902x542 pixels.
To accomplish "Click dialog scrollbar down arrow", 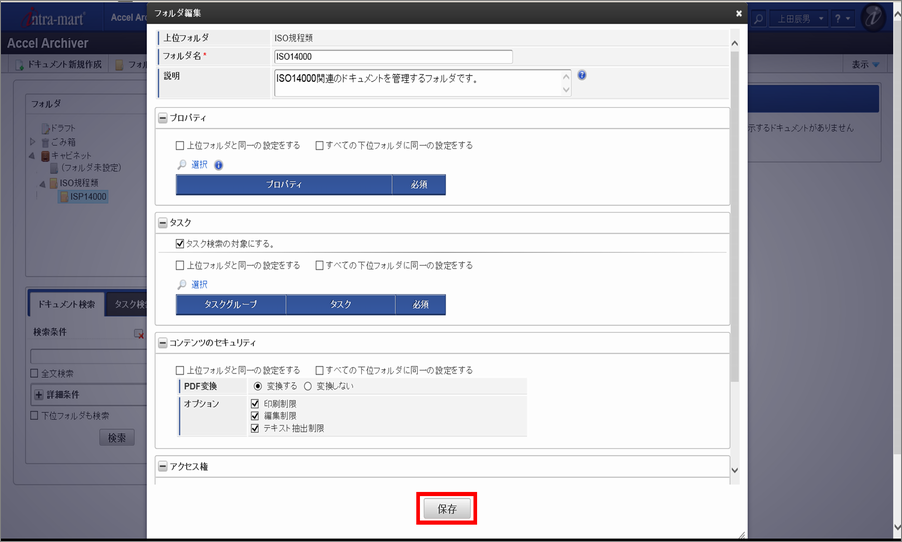I will 735,470.
